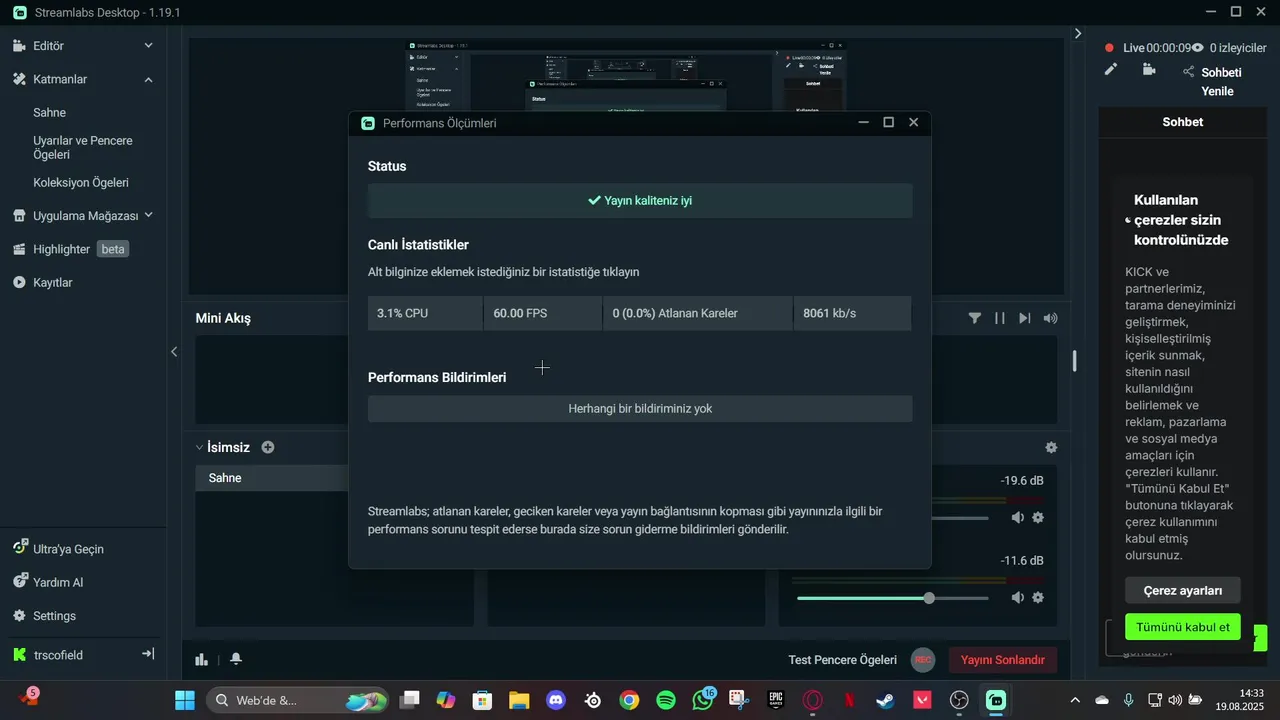Expand the Editör section in sidebar
Image resolution: width=1280 pixels, height=720 pixels.
(148, 46)
